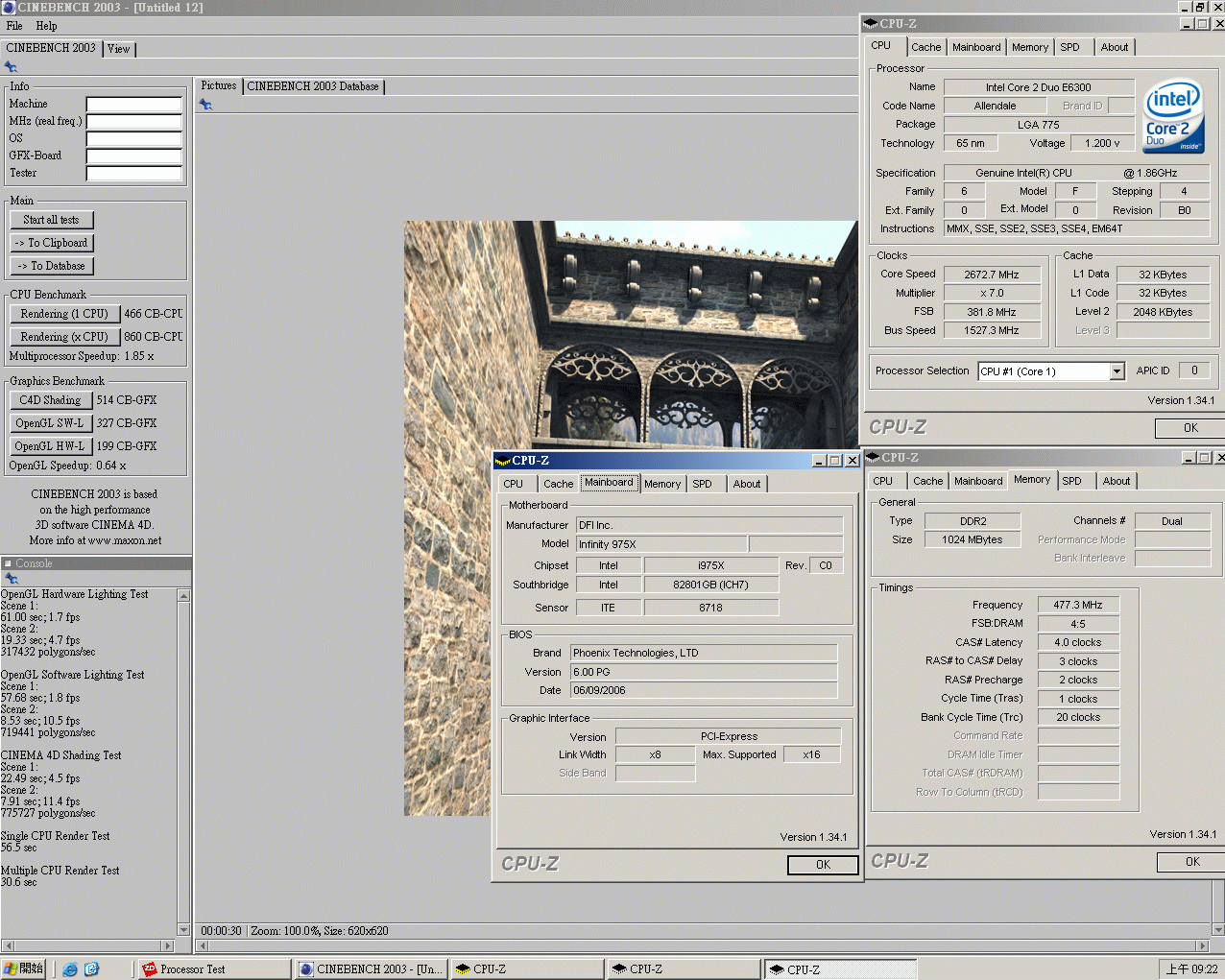
Task: Select the Pictures tab
Action: [218, 85]
